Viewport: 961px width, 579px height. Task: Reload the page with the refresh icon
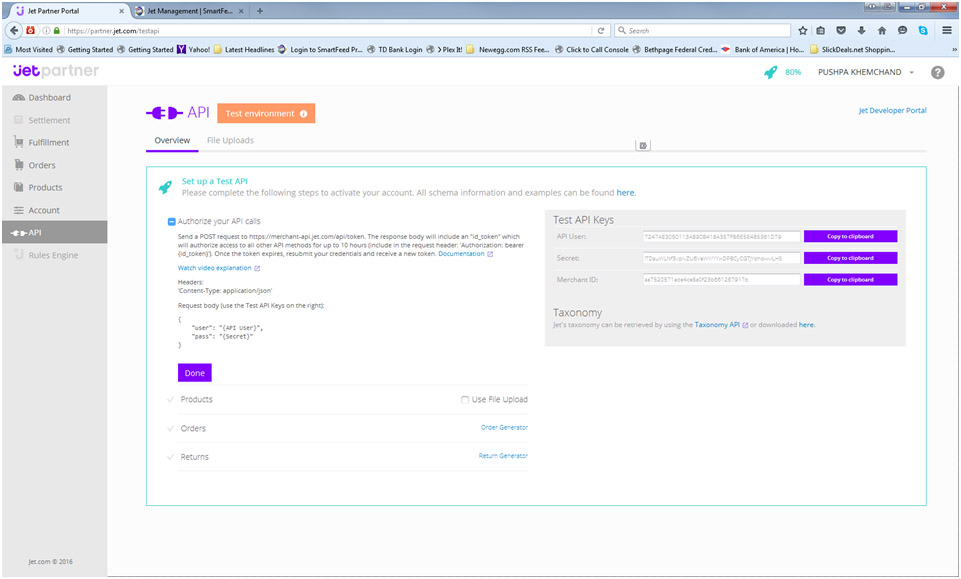click(601, 31)
